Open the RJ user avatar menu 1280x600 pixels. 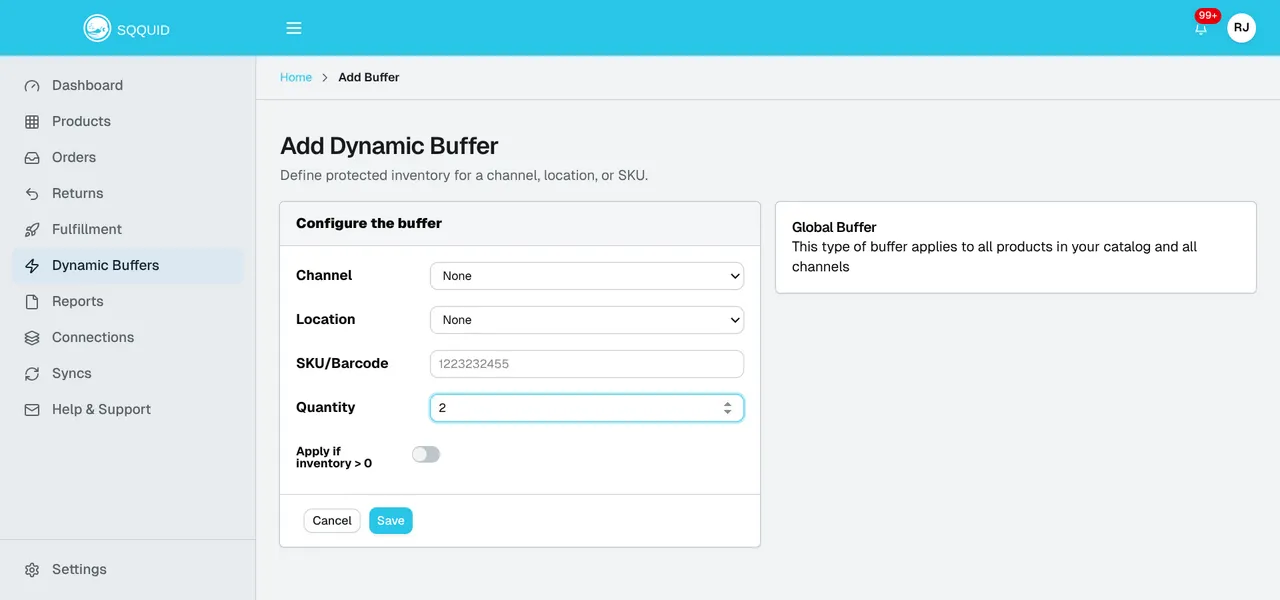[x=1241, y=28]
